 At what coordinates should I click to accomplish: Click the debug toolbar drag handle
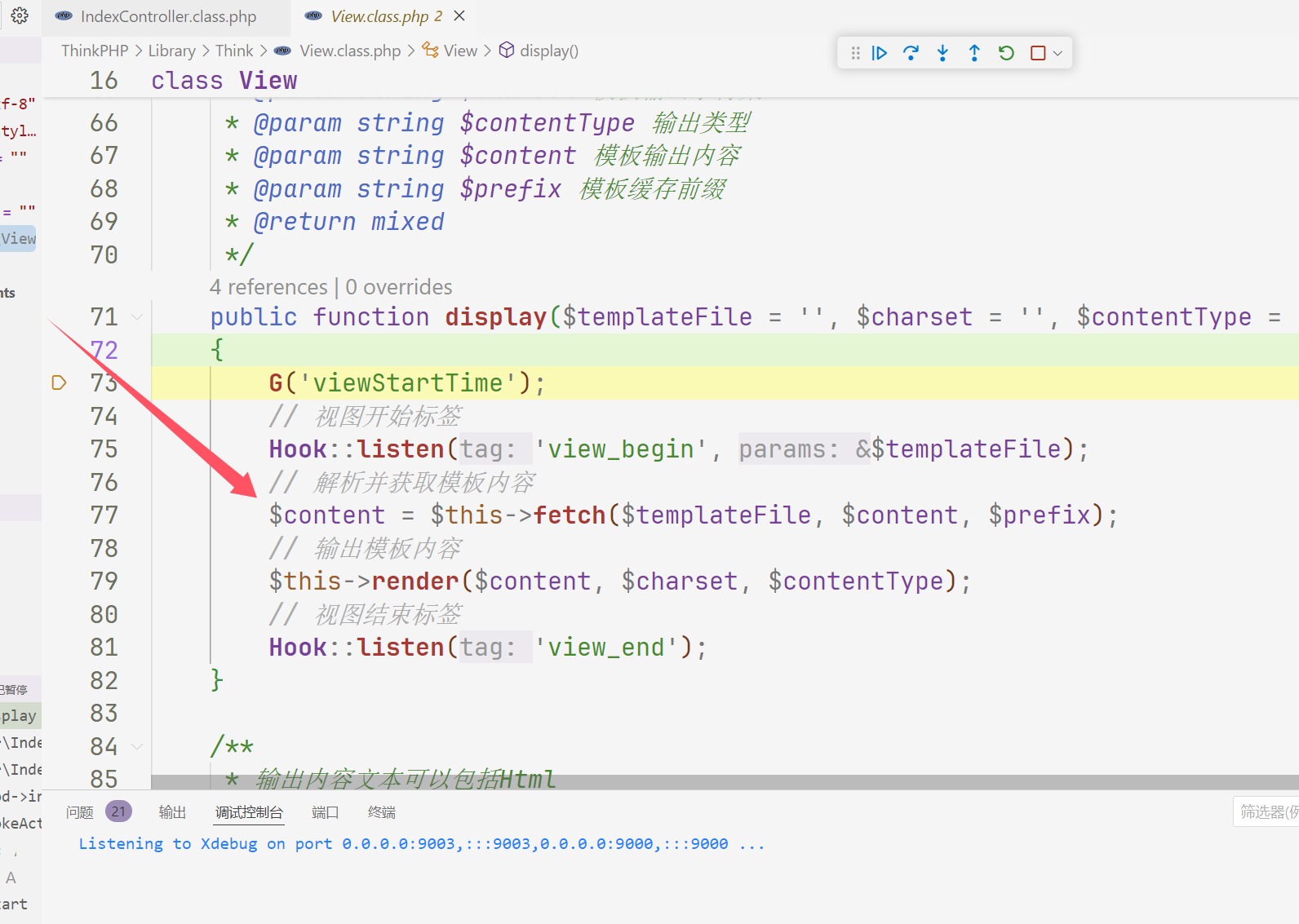(855, 53)
